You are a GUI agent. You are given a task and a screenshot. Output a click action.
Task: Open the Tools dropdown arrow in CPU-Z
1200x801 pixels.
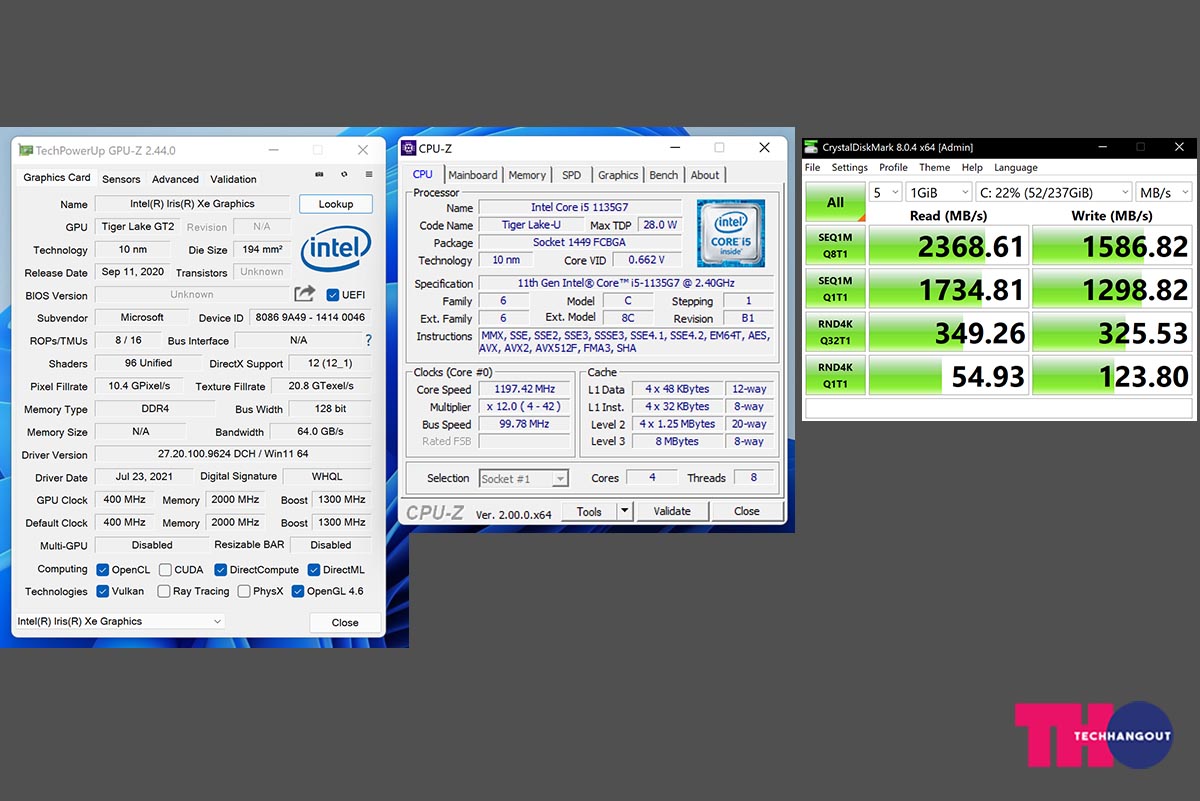click(625, 511)
